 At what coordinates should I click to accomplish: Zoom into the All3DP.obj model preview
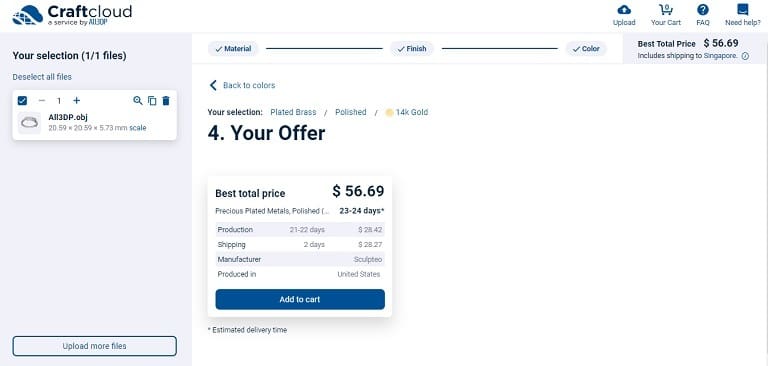[138, 100]
